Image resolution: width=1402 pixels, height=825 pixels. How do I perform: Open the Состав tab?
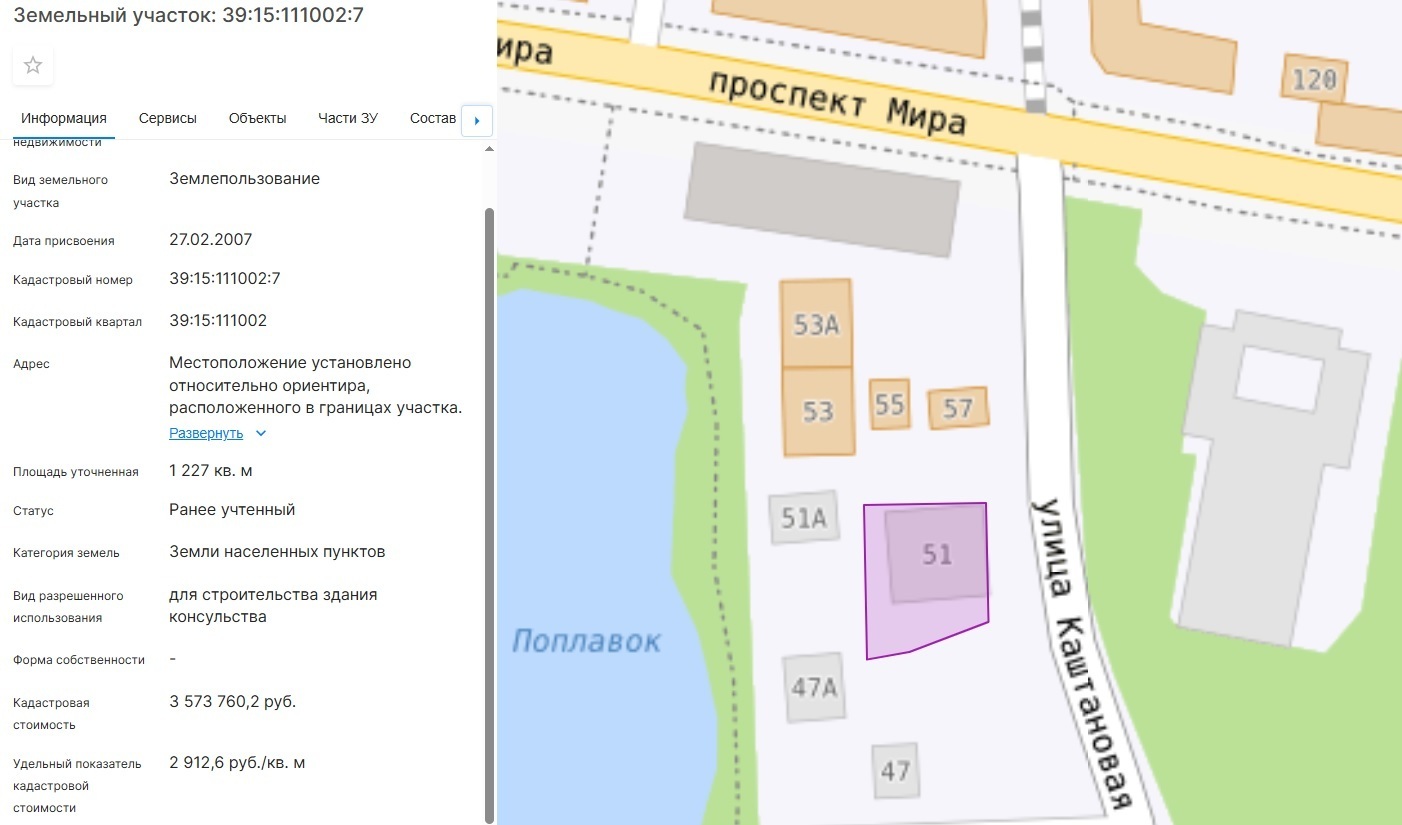click(432, 118)
